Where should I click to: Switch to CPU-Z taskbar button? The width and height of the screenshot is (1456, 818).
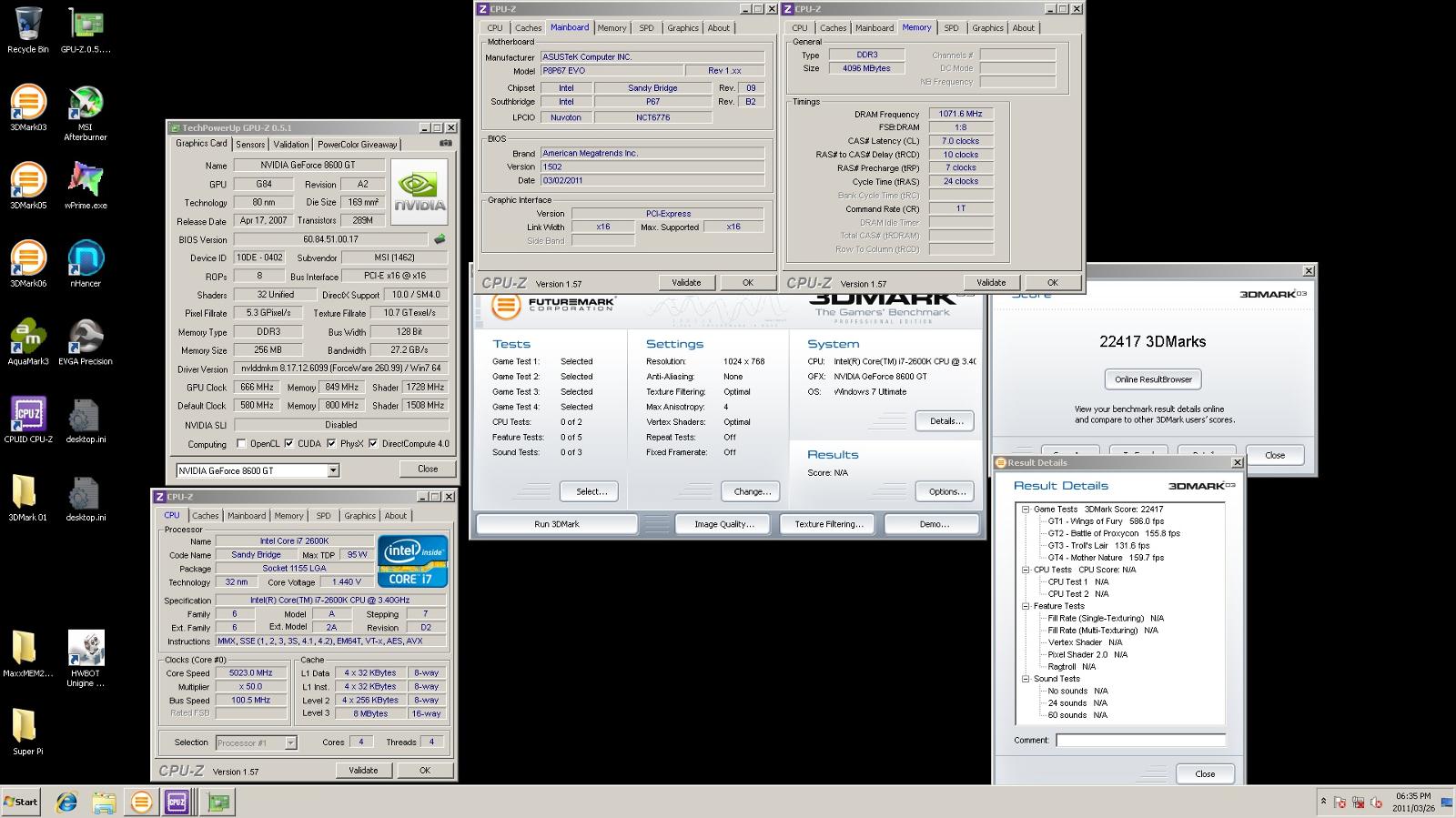tap(177, 802)
